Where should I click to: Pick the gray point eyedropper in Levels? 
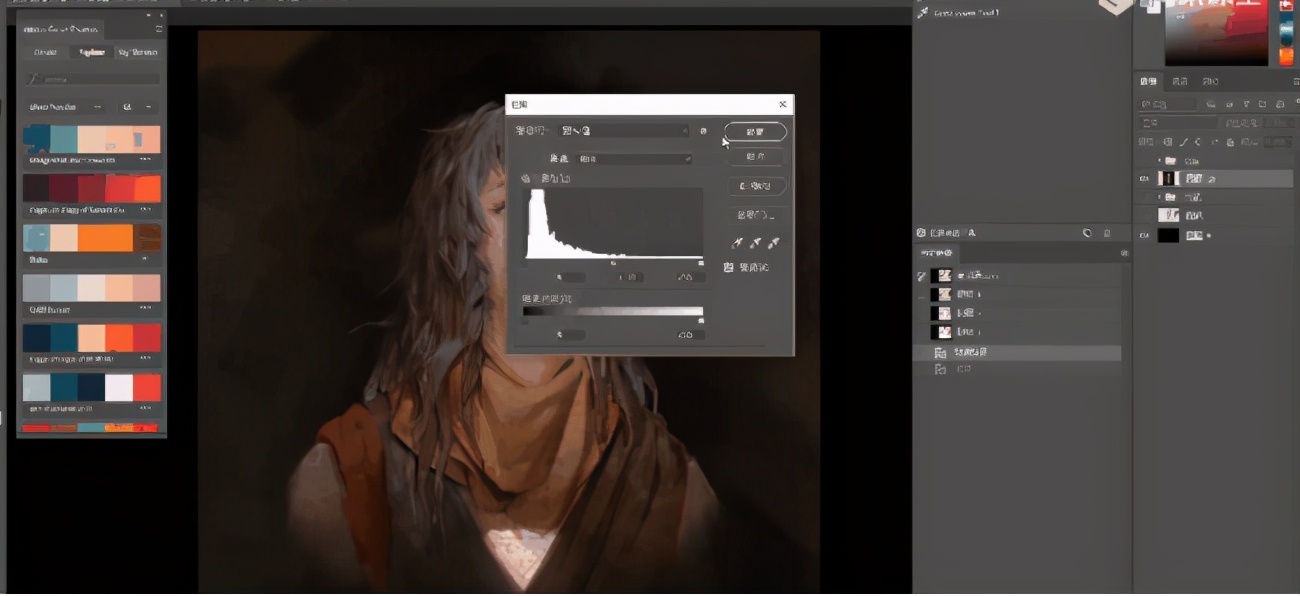[755, 243]
